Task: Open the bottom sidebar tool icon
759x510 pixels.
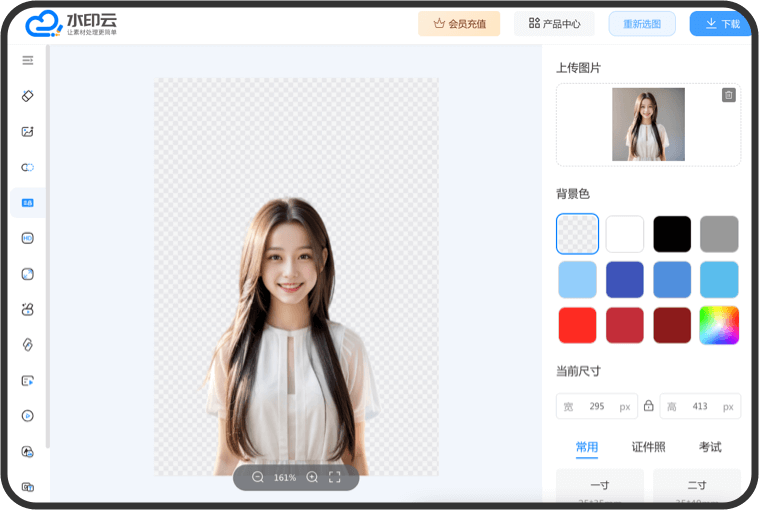Action: [28, 487]
